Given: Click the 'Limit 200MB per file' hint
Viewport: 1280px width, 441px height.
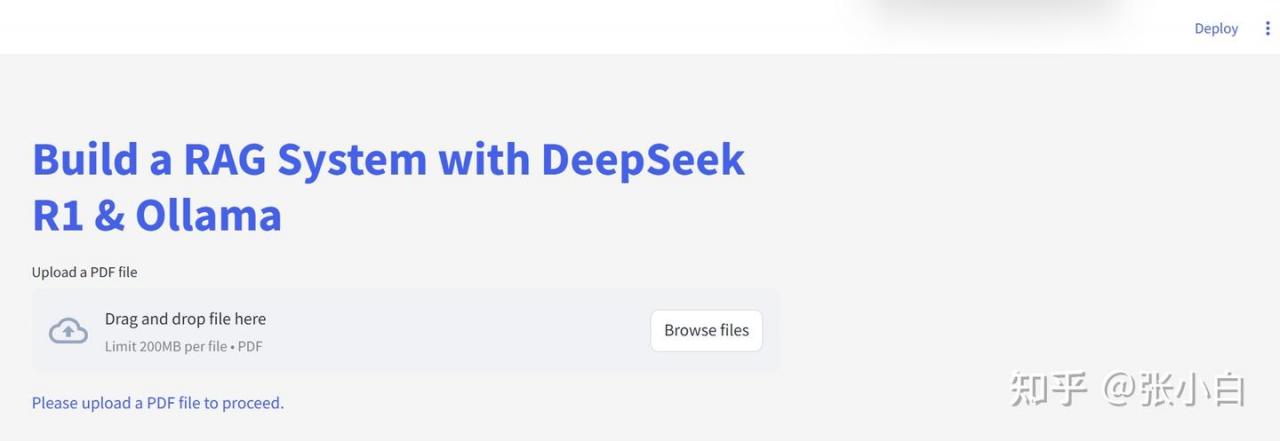Looking at the screenshot, I should [166, 346].
